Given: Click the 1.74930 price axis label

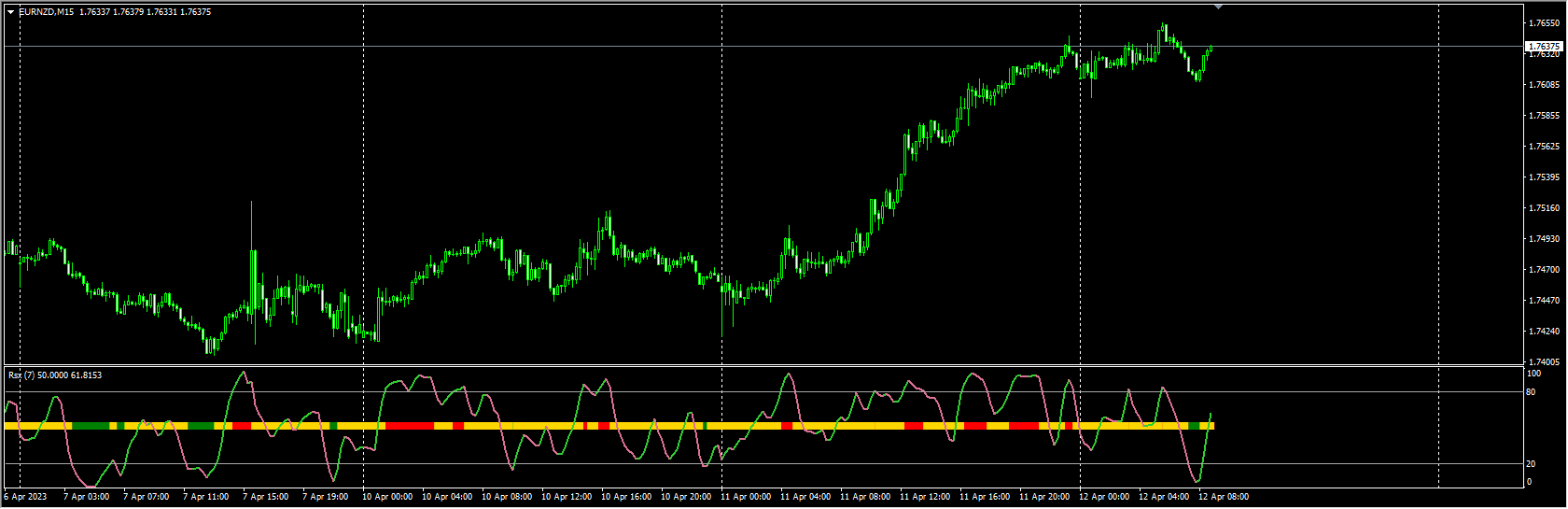Looking at the screenshot, I should pyautogui.click(x=1544, y=239).
